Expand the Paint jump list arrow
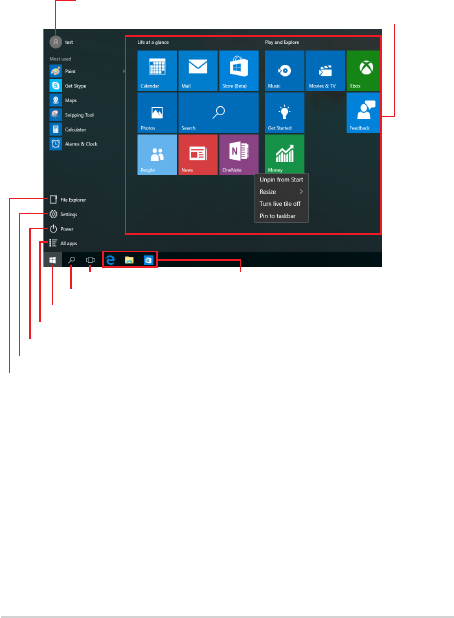The width and height of the screenshot is (454, 618). point(123,71)
